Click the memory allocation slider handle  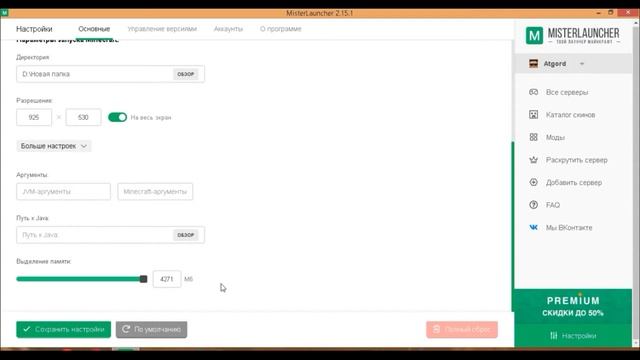(x=143, y=279)
